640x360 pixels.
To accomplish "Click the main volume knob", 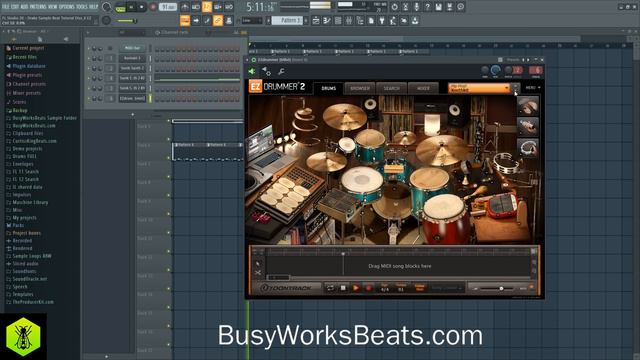I will tap(106, 7).
